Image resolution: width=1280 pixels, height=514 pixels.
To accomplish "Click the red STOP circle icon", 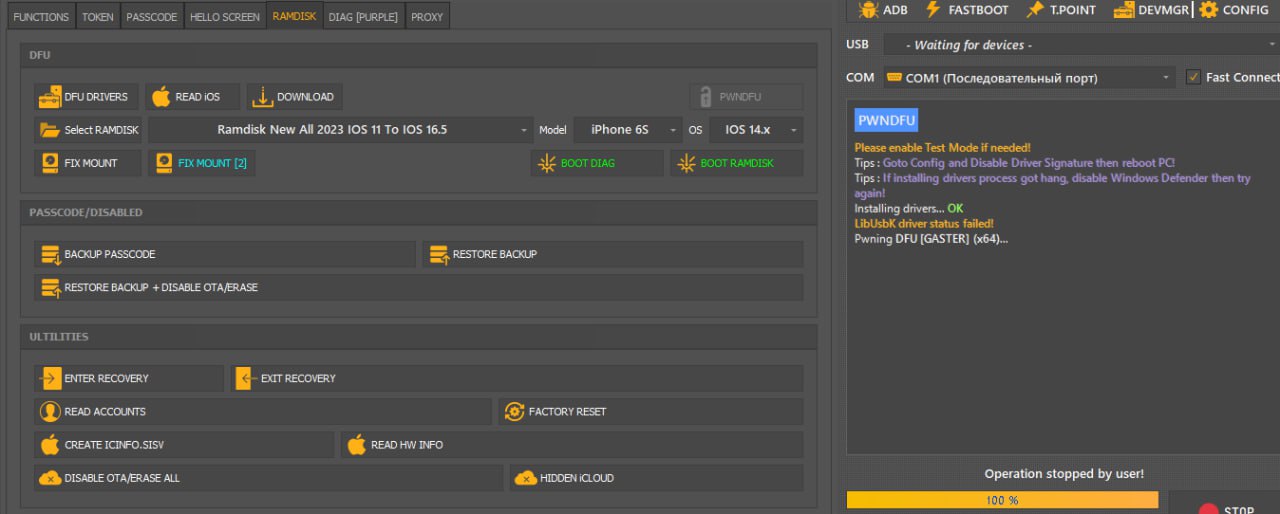I will click(1208, 509).
